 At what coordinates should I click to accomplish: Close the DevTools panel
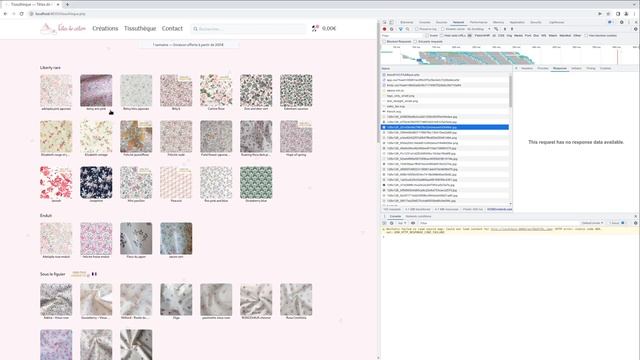(x=636, y=22)
